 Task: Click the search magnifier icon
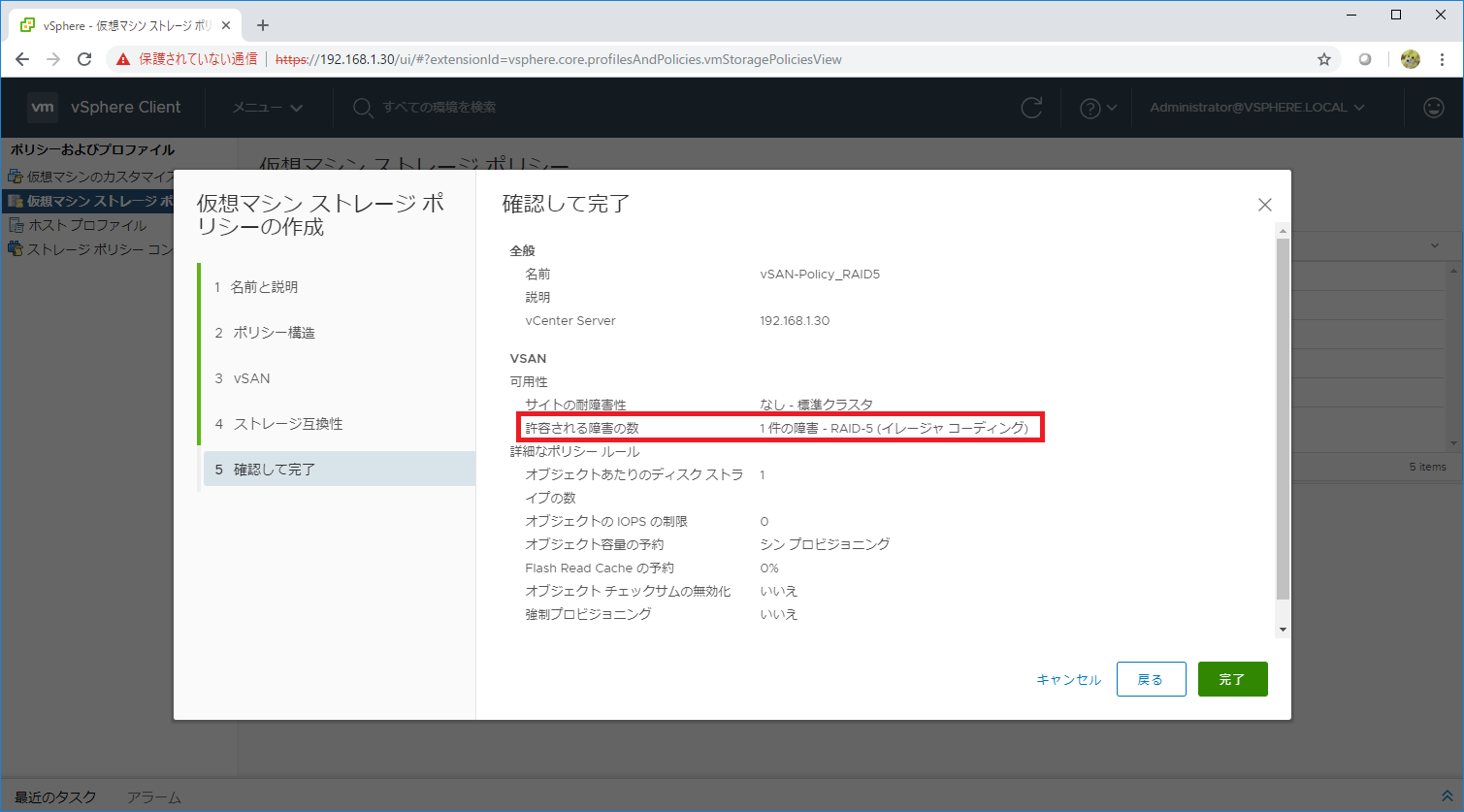tap(363, 108)
